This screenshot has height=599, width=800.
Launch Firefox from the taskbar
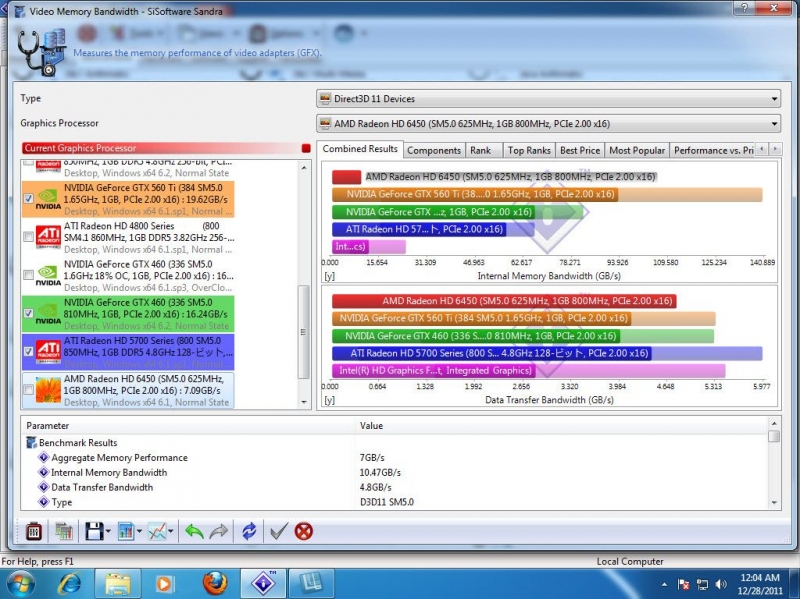(x=215, y=584)
